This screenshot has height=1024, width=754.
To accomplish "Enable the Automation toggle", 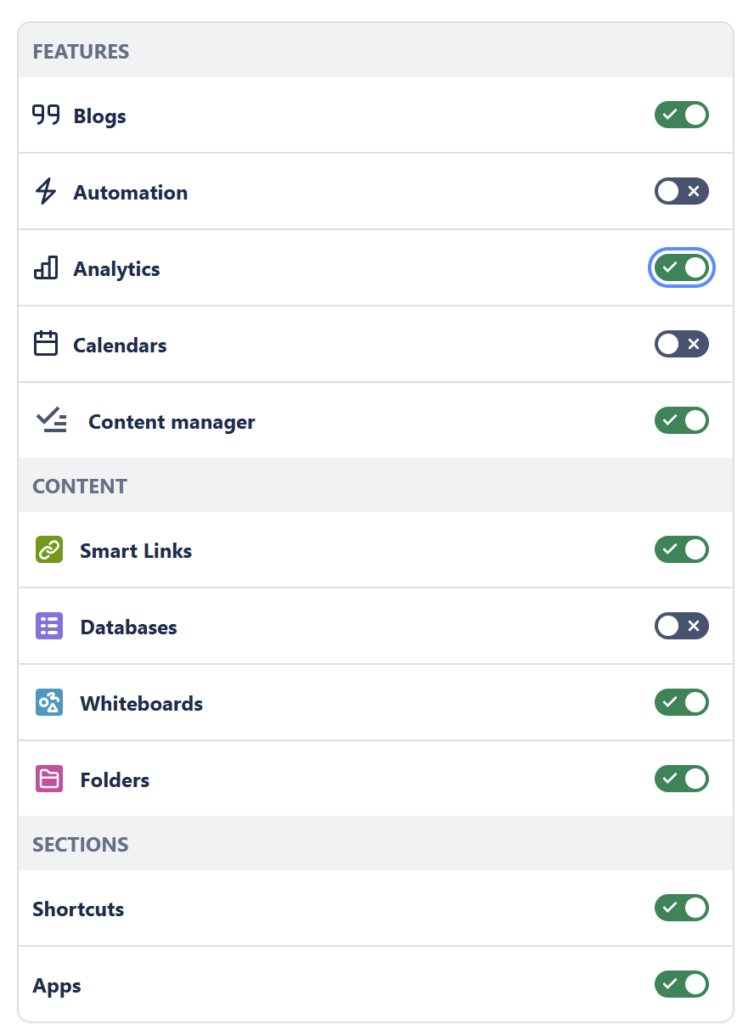I will coord(682,191).
